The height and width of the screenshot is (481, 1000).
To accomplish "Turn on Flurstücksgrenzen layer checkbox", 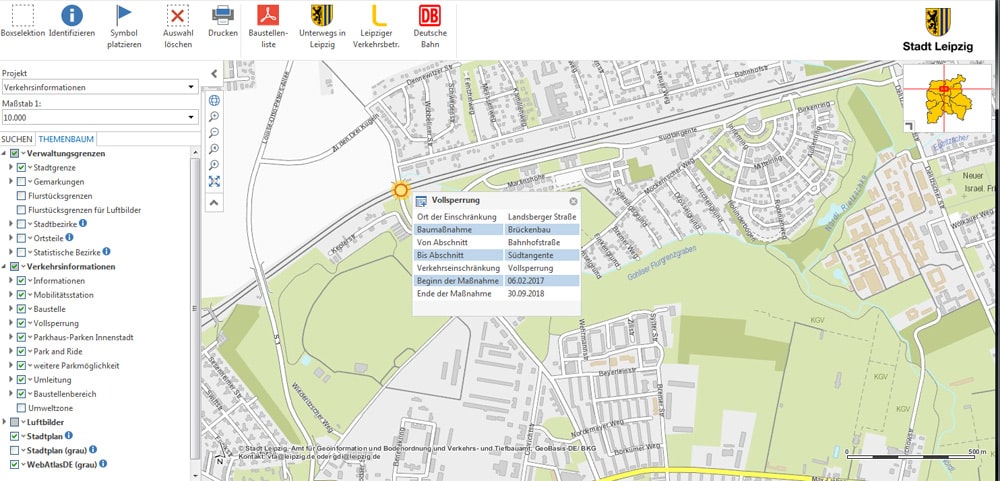I will coord(21,196).
